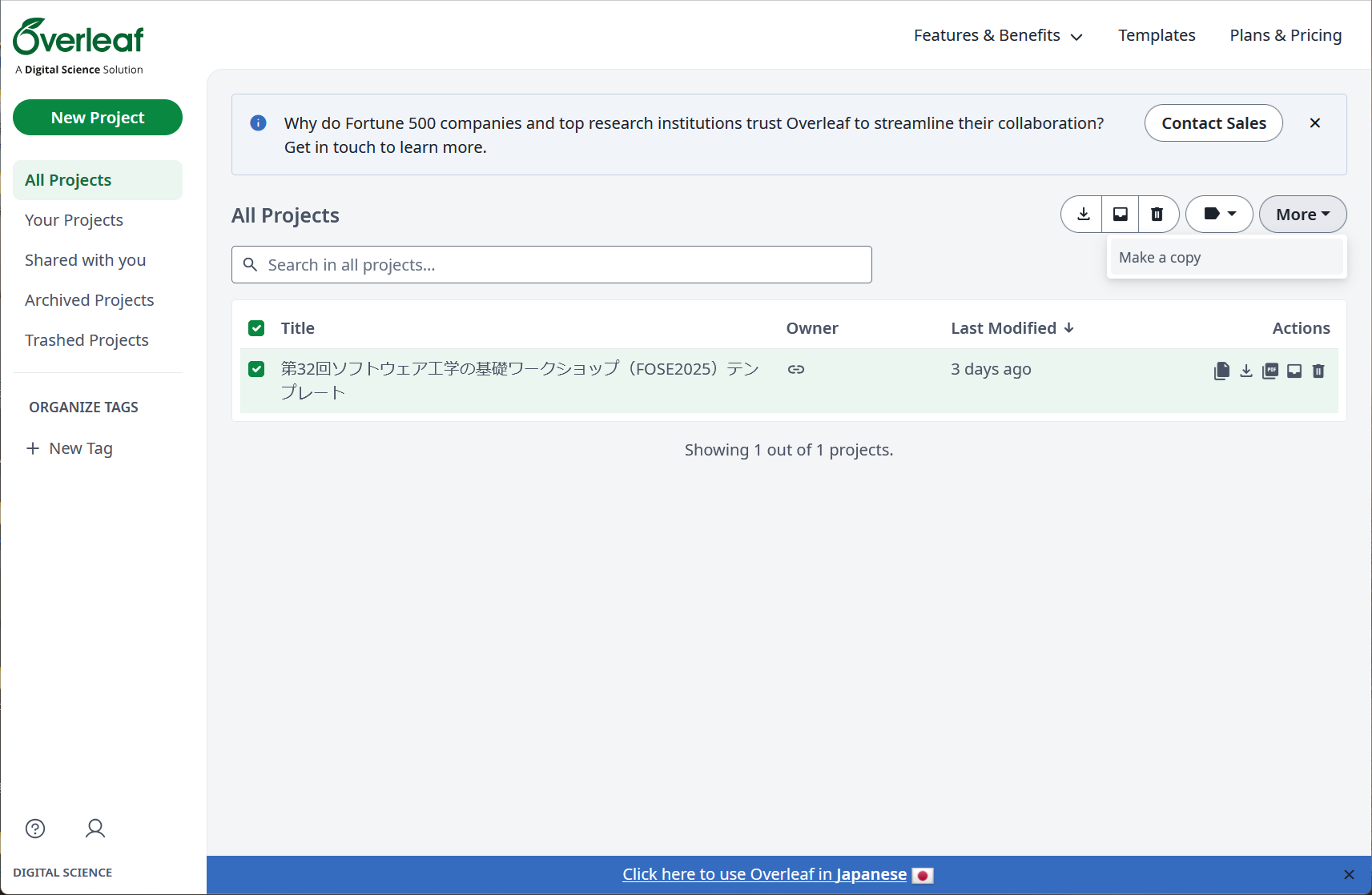The height and width of the screenshot is (895, 1372).
Task: Create a New Tag
Action: (70, 448)
